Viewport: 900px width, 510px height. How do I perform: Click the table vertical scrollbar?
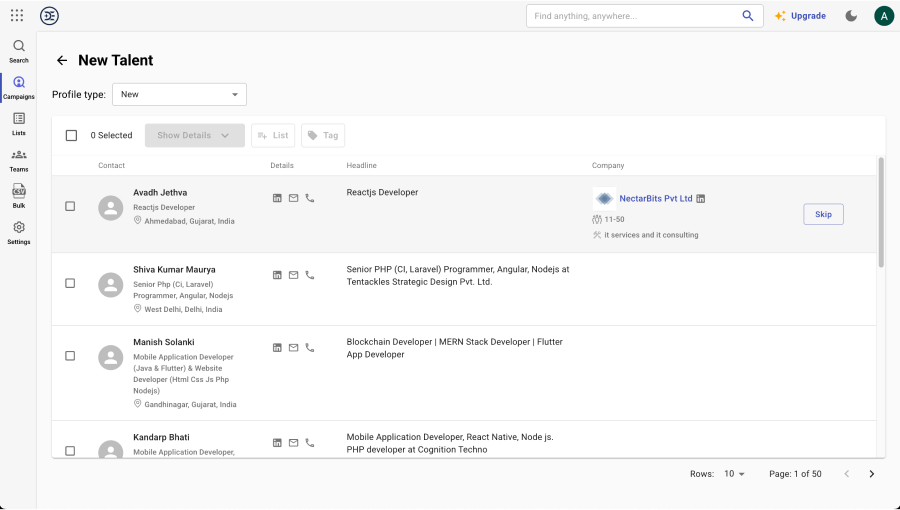click(x=881, y=212)
